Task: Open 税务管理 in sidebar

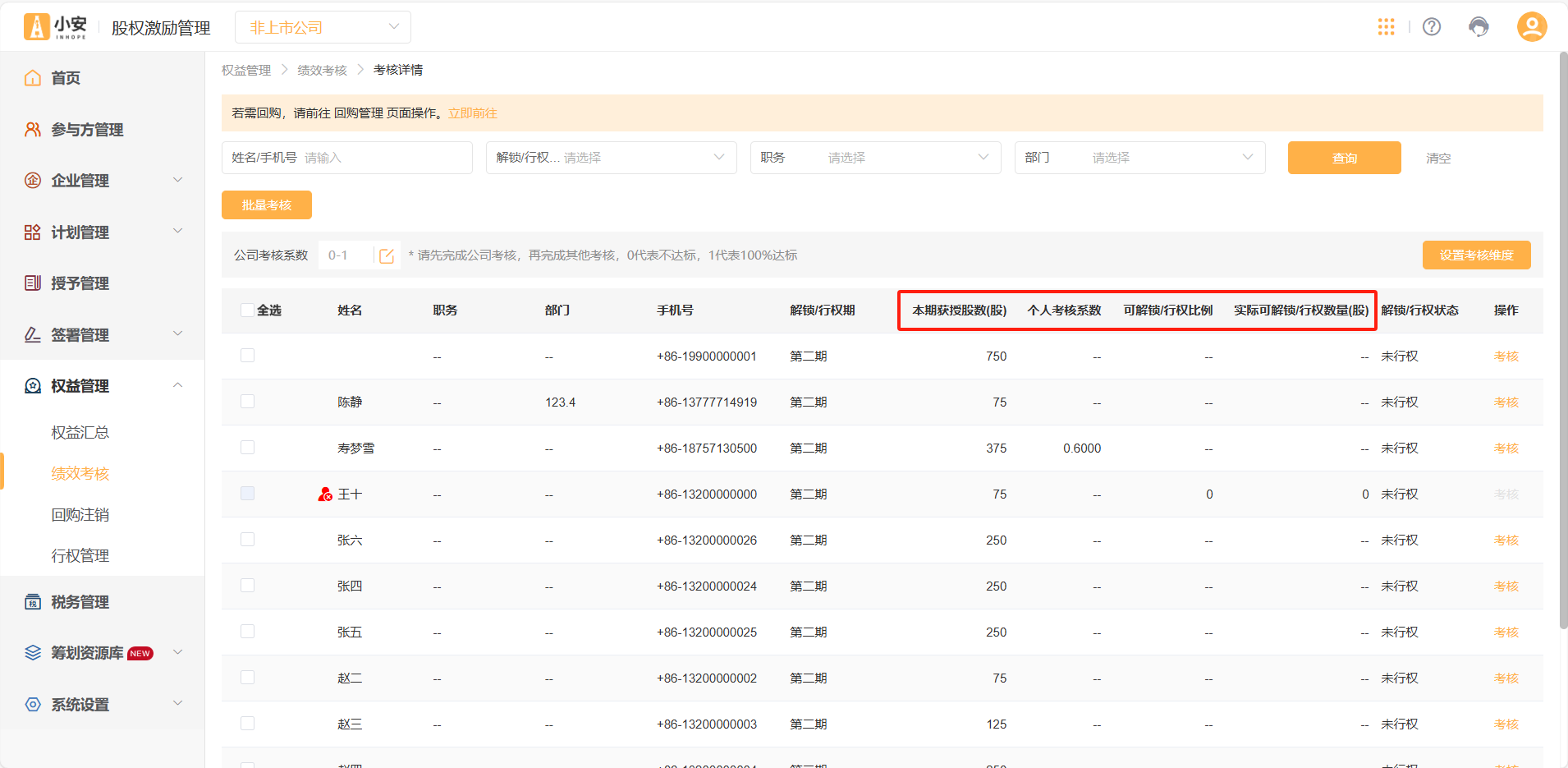Action: click(x=80, y=602)
